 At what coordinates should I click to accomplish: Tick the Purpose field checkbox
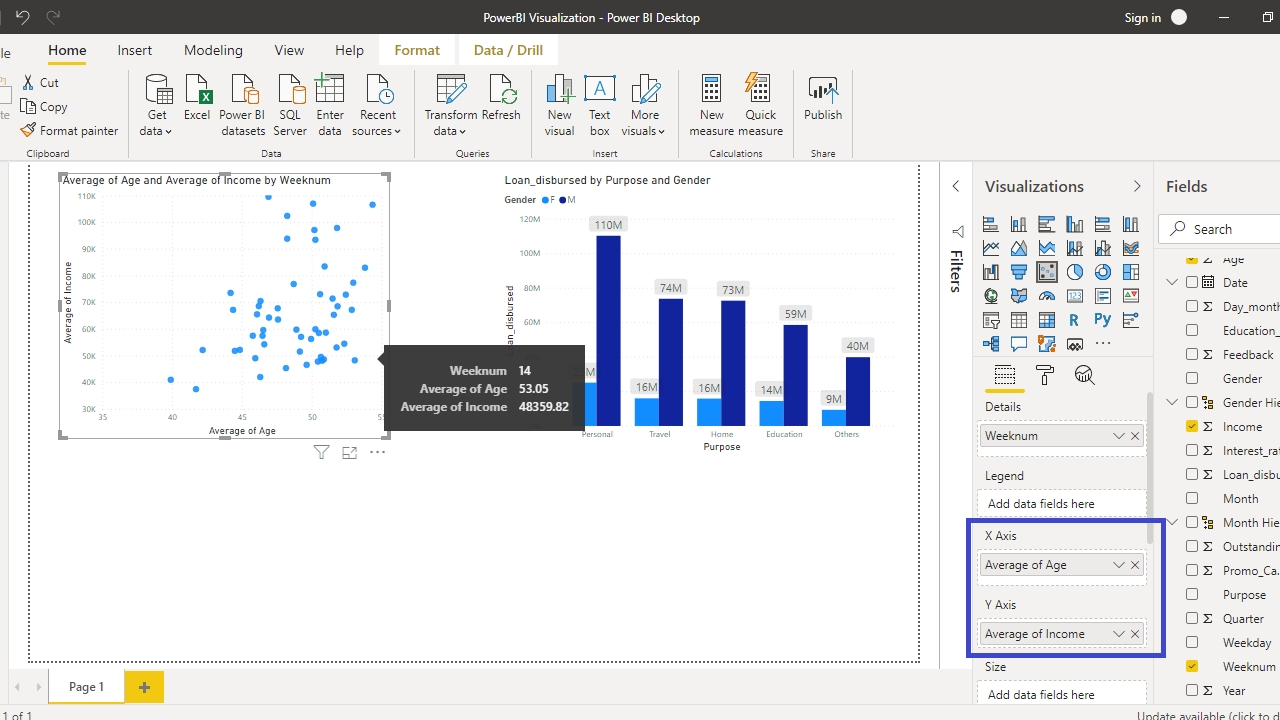pyautogui.click(x=1192, y=595)
